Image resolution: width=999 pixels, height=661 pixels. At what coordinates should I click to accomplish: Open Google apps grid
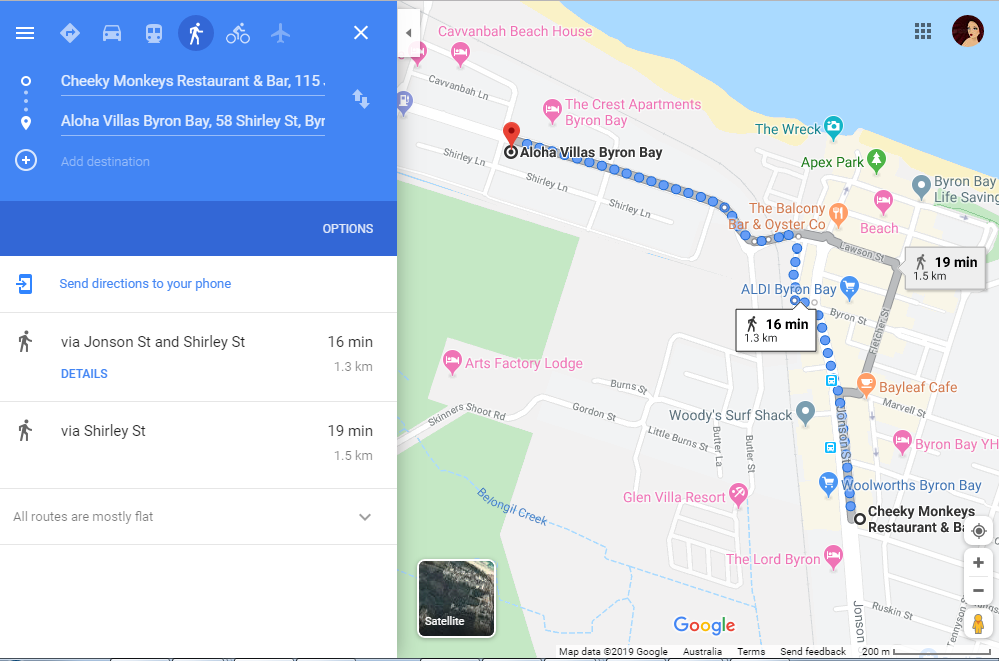click(x=923, y=31)
